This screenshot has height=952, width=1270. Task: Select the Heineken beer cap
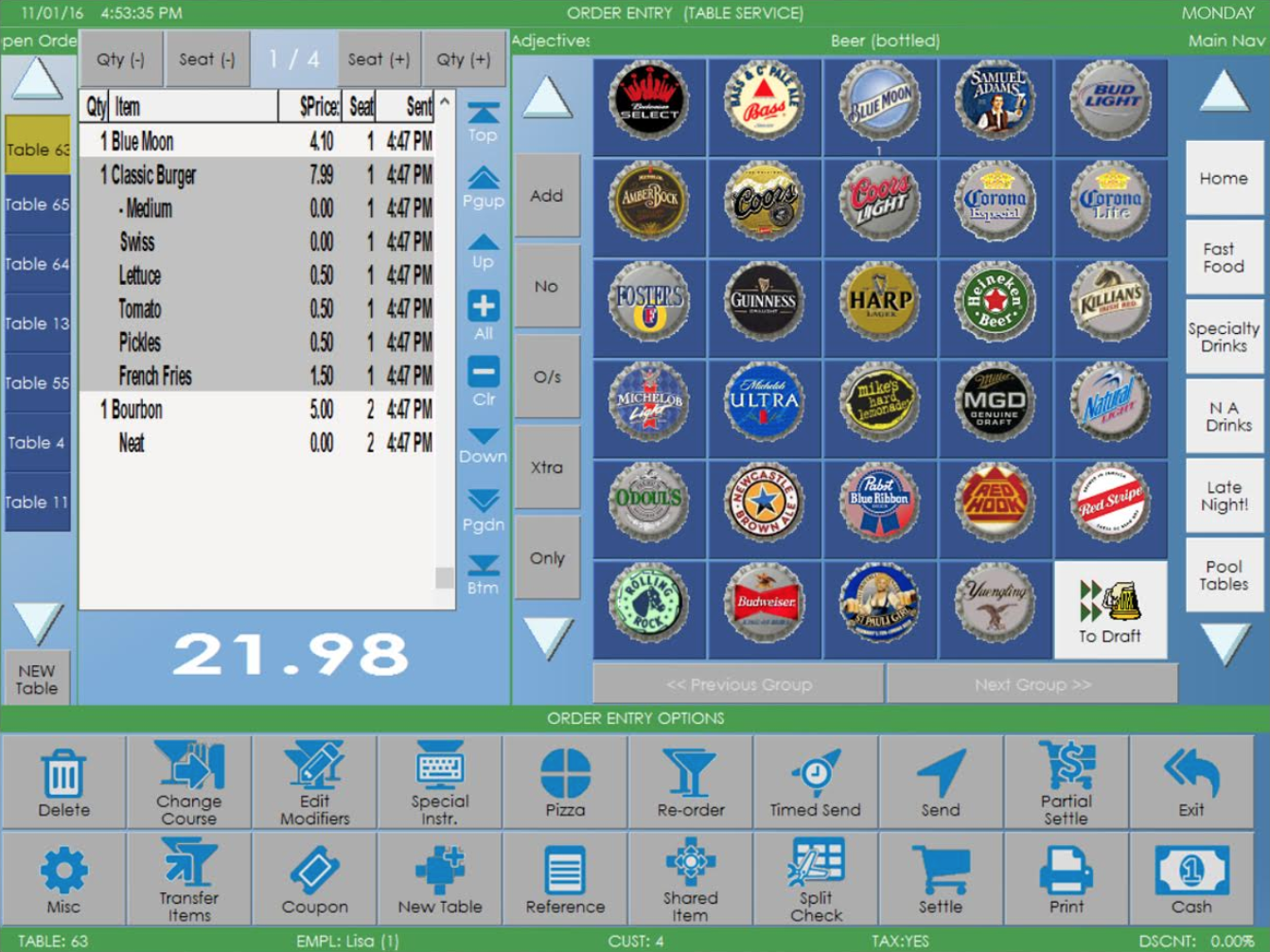(x=995, y=302)
